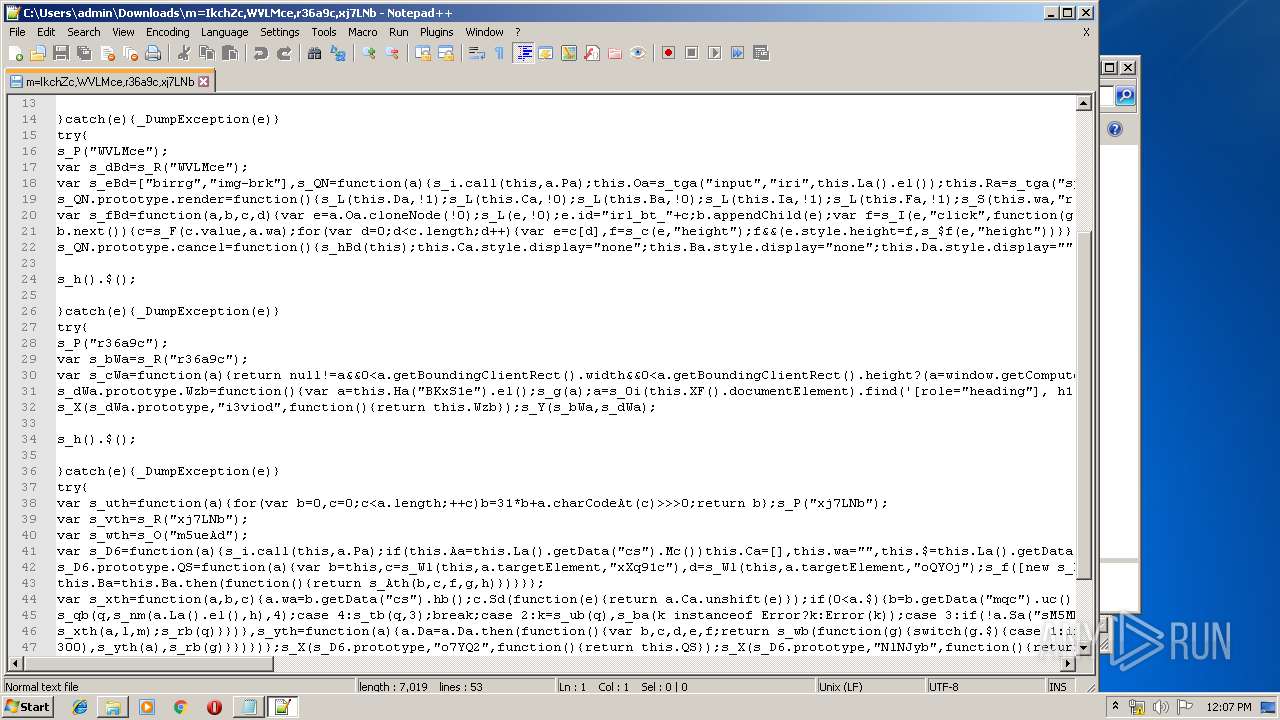Run macro multiple times icon
This screenshot has height=720, width=1280.
737,53
